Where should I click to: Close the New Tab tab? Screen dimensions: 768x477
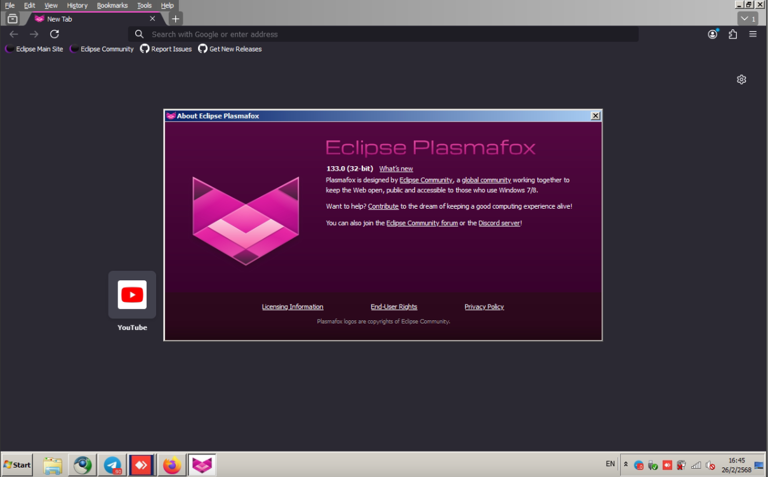click(152, 19)
